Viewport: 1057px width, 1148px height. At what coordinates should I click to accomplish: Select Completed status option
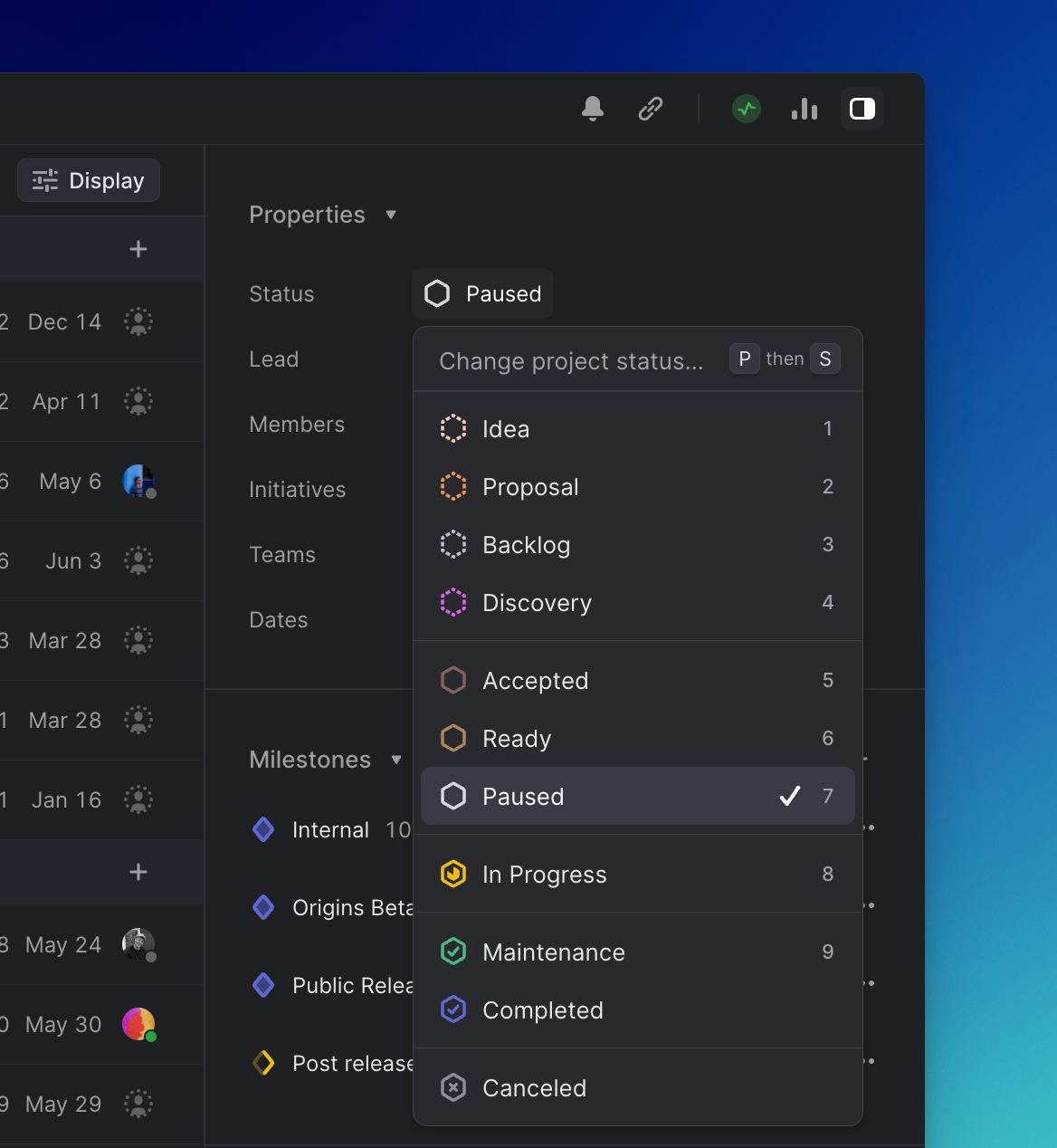click(x=638, y=1009)
